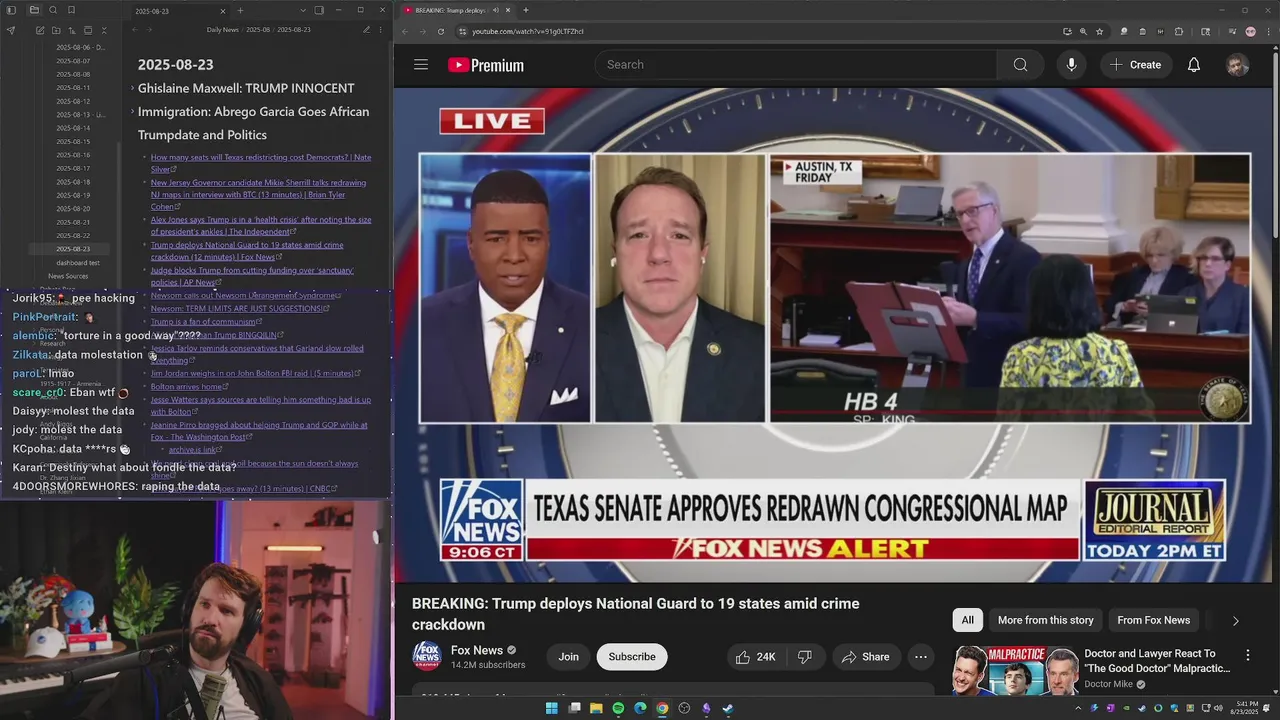
Task: Select file 2025-08-19 in explorer
Action: [x=73, y=195]
